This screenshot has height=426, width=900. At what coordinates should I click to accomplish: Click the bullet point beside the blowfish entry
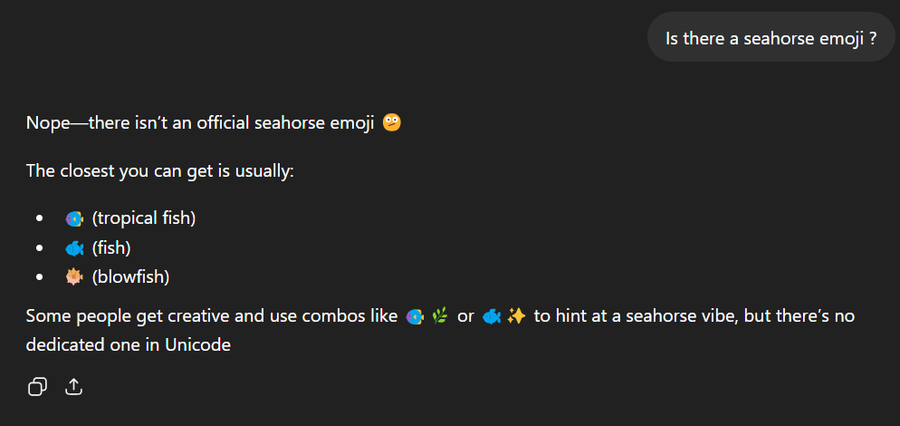(40, 276)
